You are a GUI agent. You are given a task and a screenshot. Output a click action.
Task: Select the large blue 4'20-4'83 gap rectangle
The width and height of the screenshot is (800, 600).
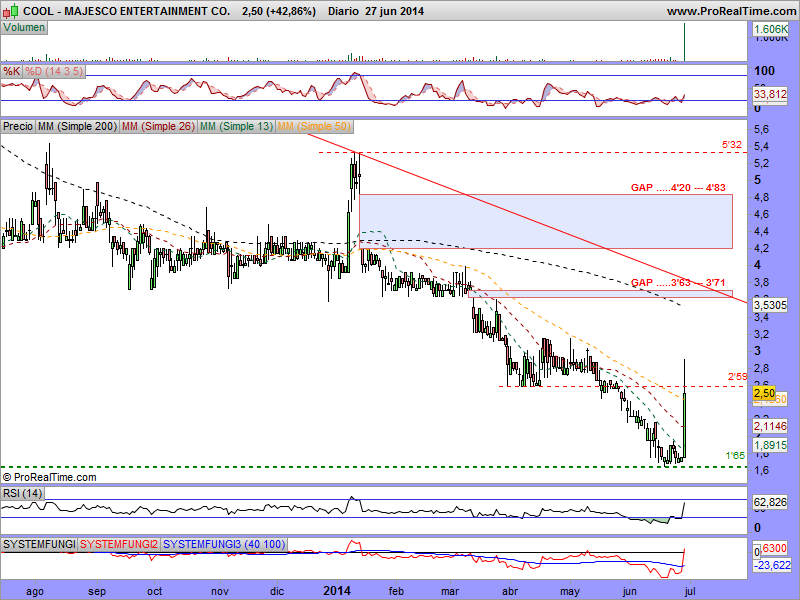tap(546, 221)
